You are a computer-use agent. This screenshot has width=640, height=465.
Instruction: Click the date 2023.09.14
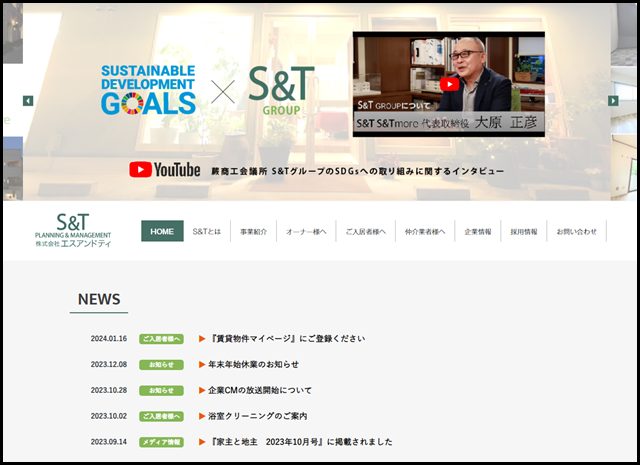(109, 442)
